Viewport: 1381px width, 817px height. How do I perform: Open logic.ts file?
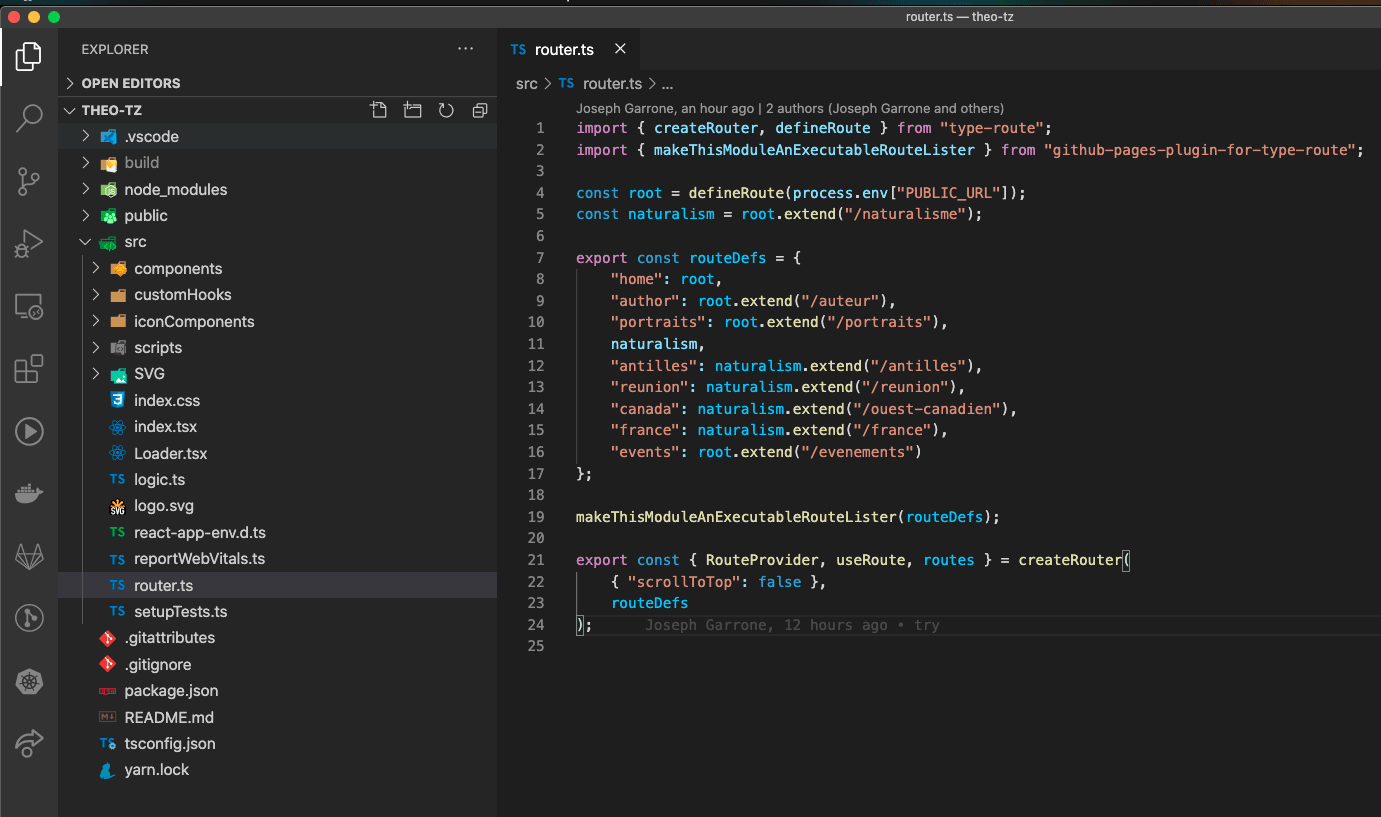(x=277, y=480)
